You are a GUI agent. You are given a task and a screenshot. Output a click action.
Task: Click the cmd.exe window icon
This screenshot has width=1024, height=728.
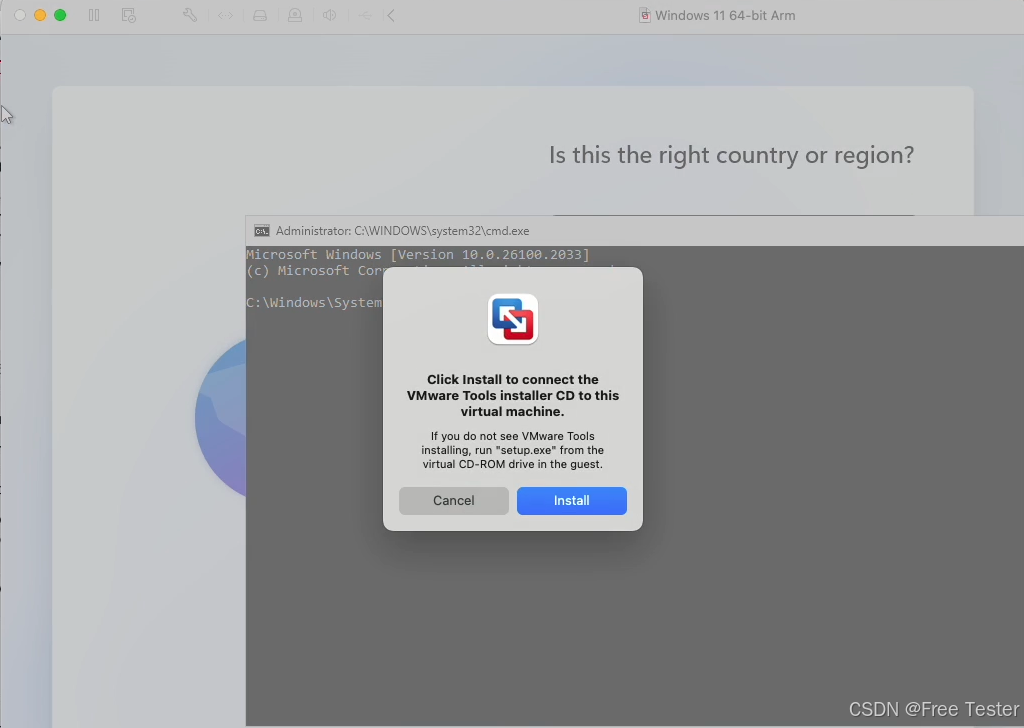tap(262, 231)
